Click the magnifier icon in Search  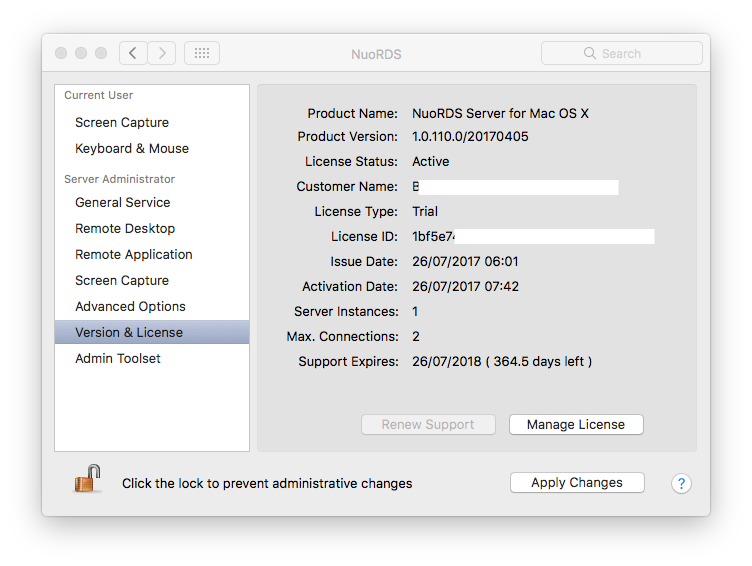(589, 53)
